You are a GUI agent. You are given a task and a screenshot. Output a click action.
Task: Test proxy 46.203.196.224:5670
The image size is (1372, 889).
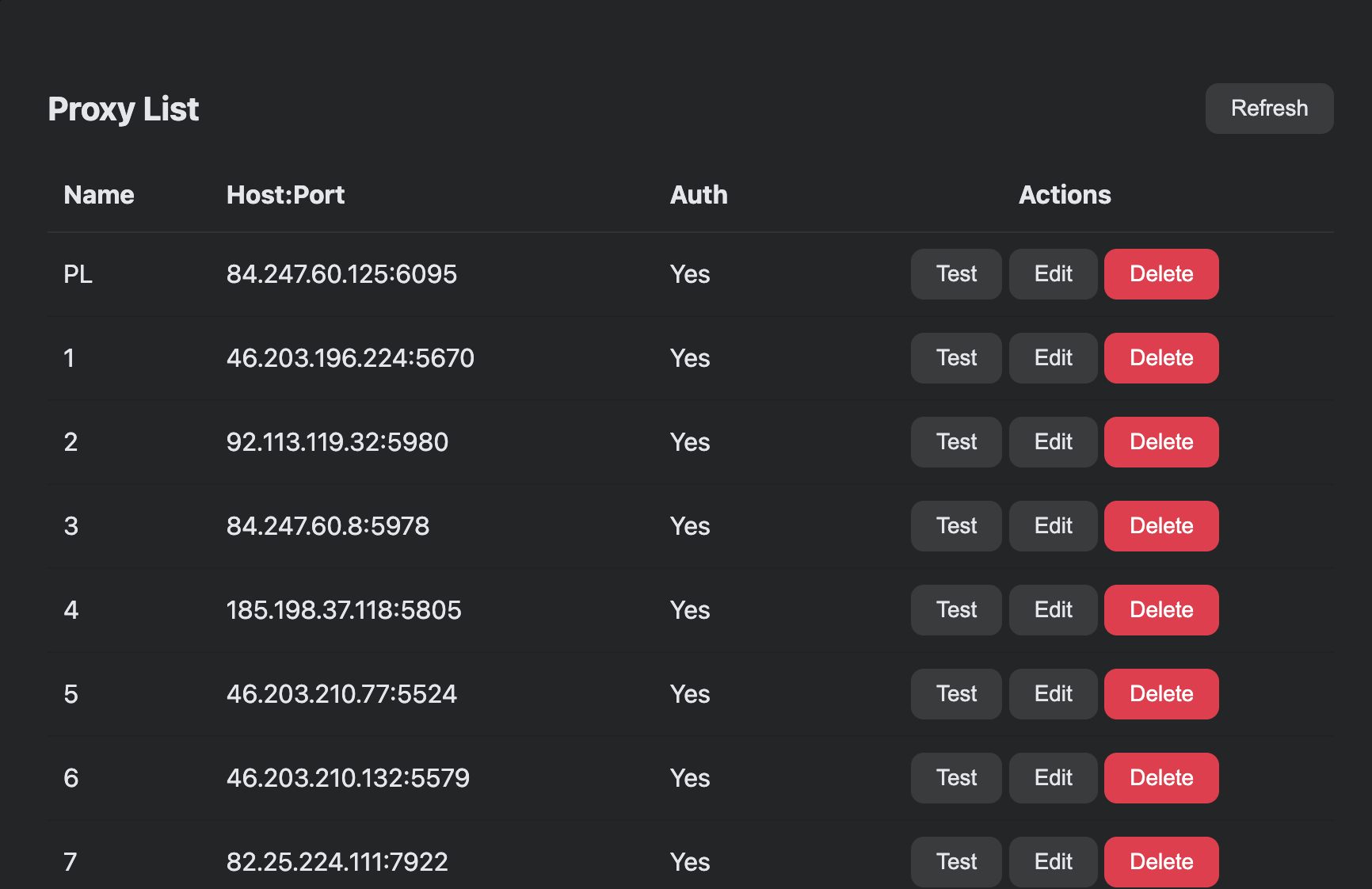tap(955, 358)
